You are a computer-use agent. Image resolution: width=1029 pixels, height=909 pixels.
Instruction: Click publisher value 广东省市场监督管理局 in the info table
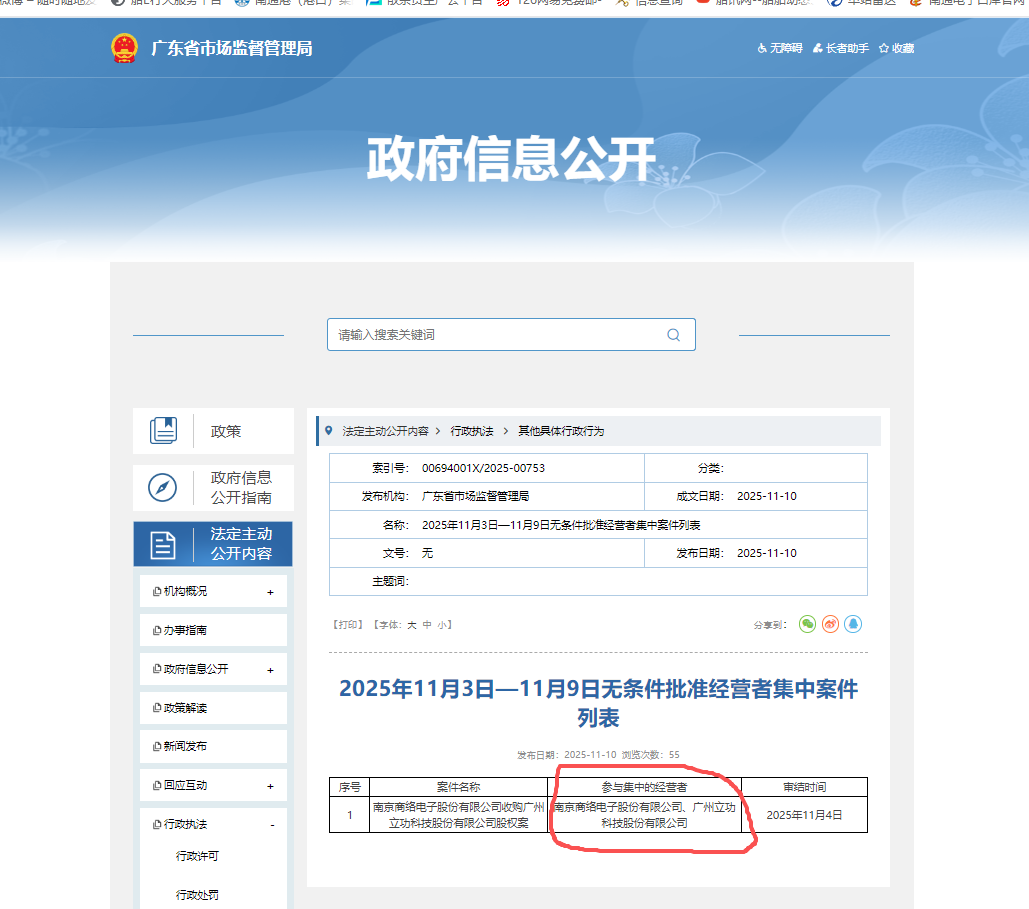476,496
